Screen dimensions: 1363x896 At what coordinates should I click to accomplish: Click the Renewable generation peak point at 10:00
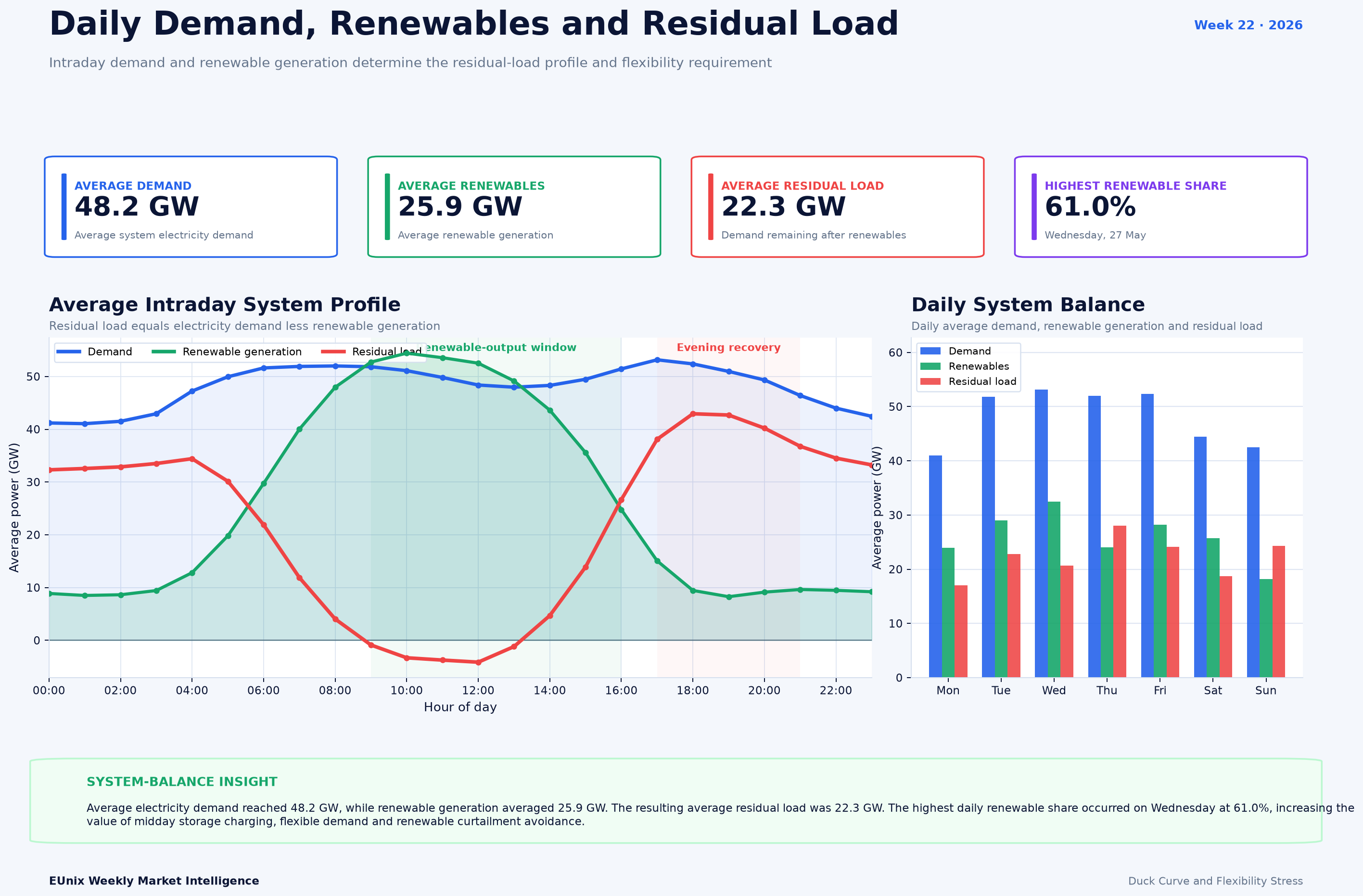pos(407,353)
